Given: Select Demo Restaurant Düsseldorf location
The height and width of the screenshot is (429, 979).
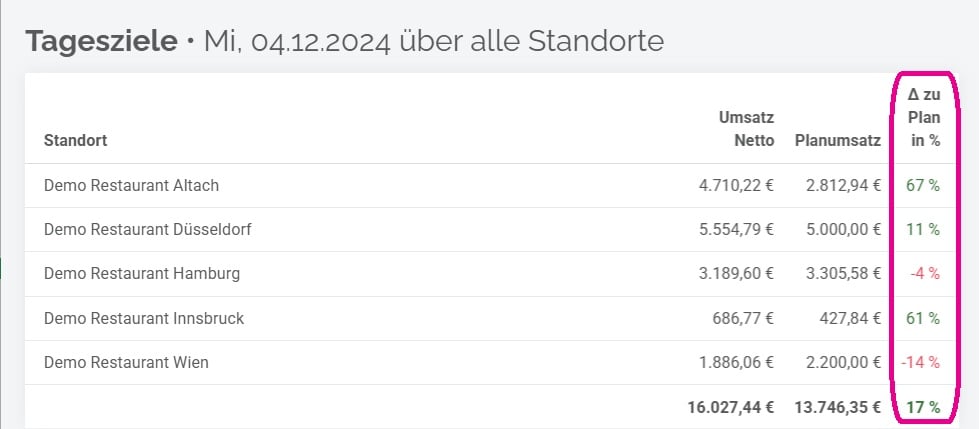Looking at the screenshot, I should pyautogui.click(x=147, y=229).
